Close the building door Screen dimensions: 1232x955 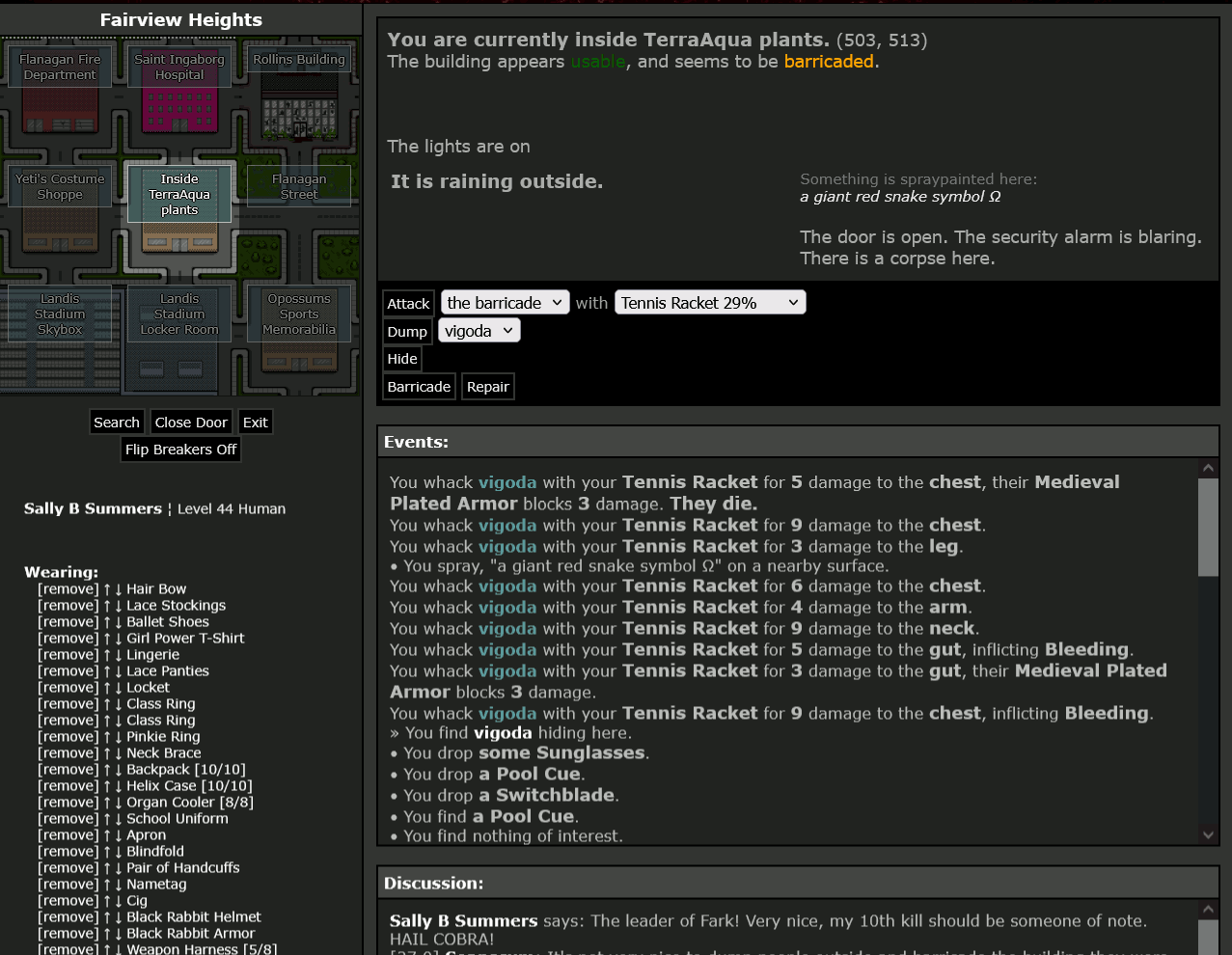[x=191, y=423]
